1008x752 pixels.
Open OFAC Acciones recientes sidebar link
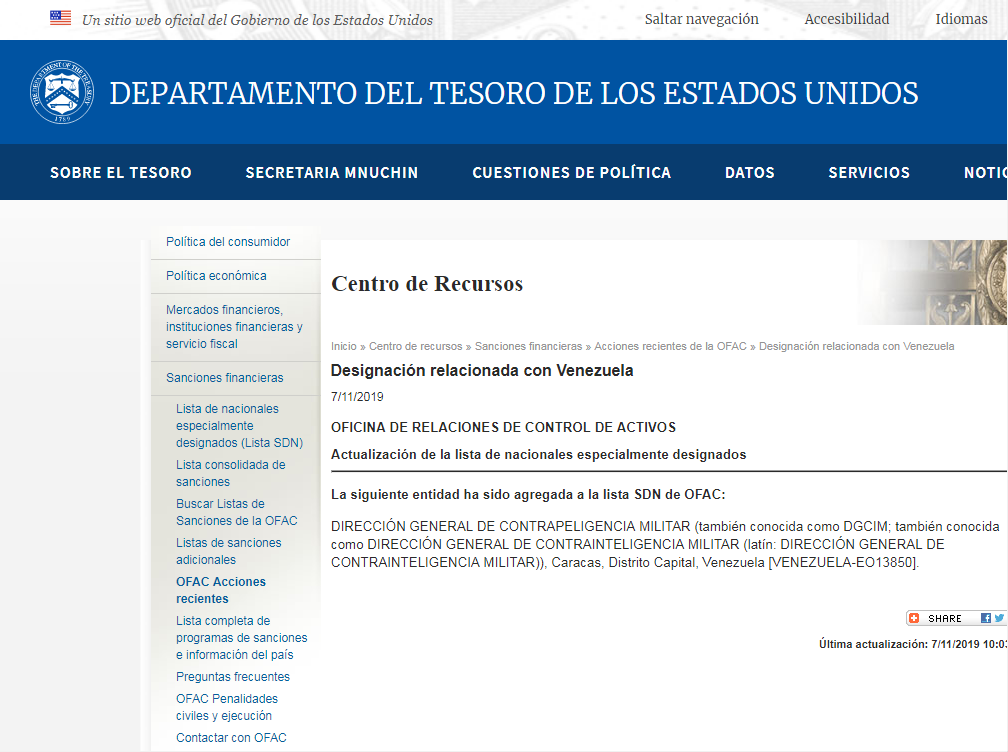click(220, 590)
